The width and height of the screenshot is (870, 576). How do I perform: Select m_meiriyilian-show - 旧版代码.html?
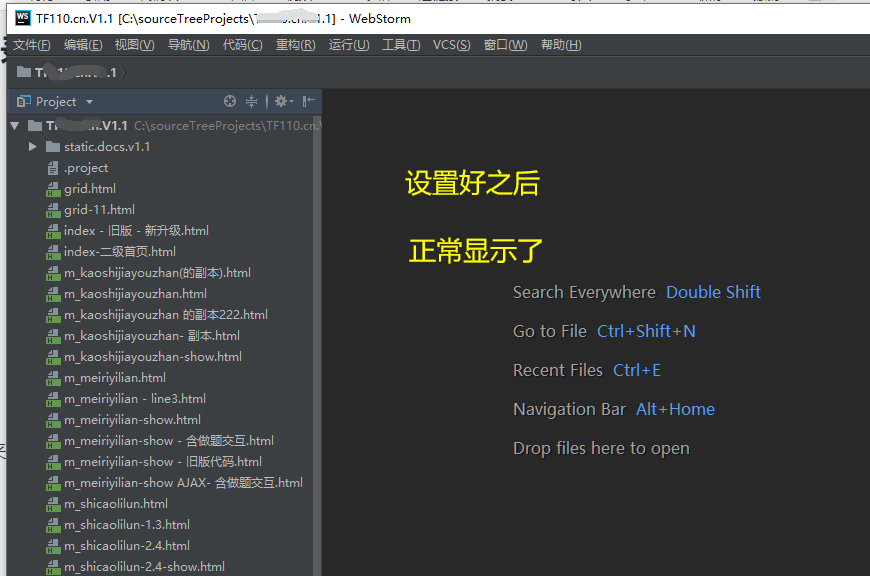click(x=163, y=462)
